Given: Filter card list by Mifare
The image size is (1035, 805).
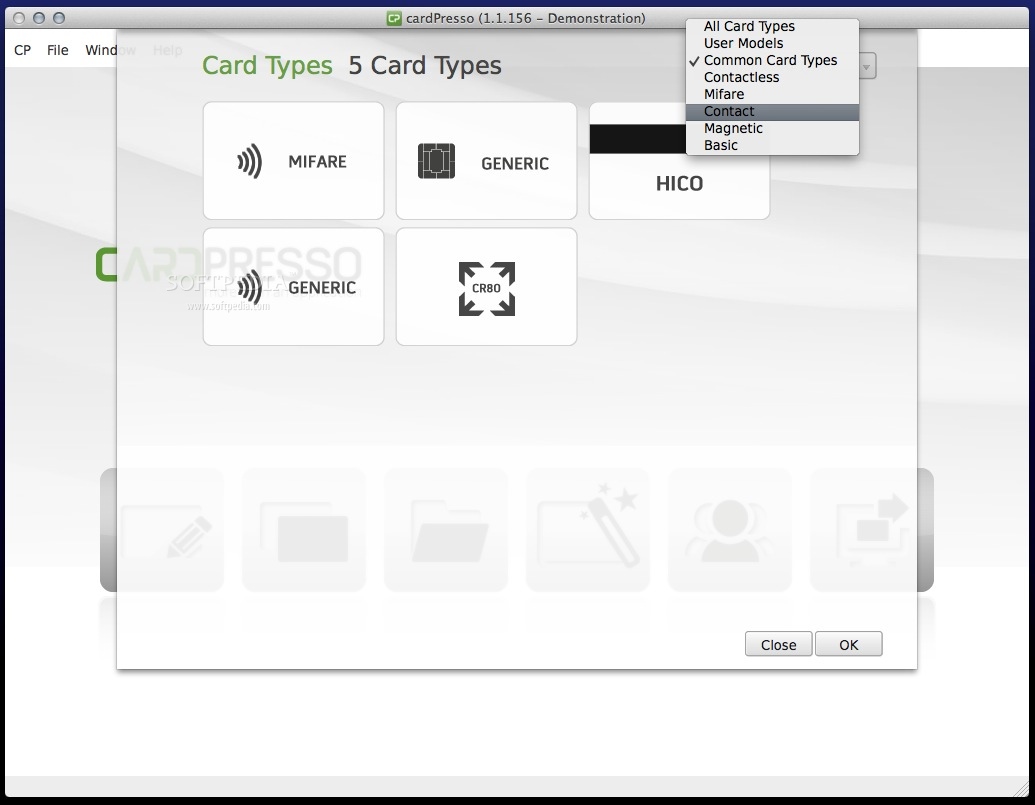Looking at the screenshot, I should pyautogui.click(x=772, y=94).
